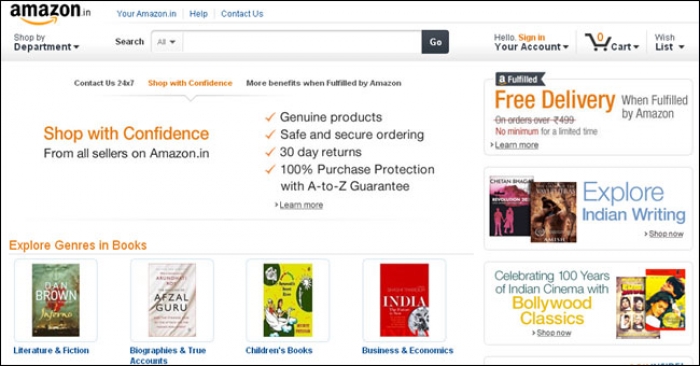The image size is (700, 366).
Task: Click the Fulfilled badge icon
Action: click(x=520, y=79)
